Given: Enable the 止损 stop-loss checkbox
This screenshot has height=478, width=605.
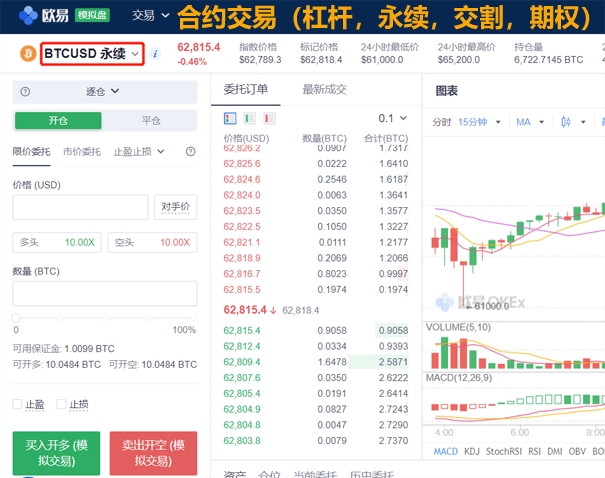Looking at the screenshot, I should [61, 404].
